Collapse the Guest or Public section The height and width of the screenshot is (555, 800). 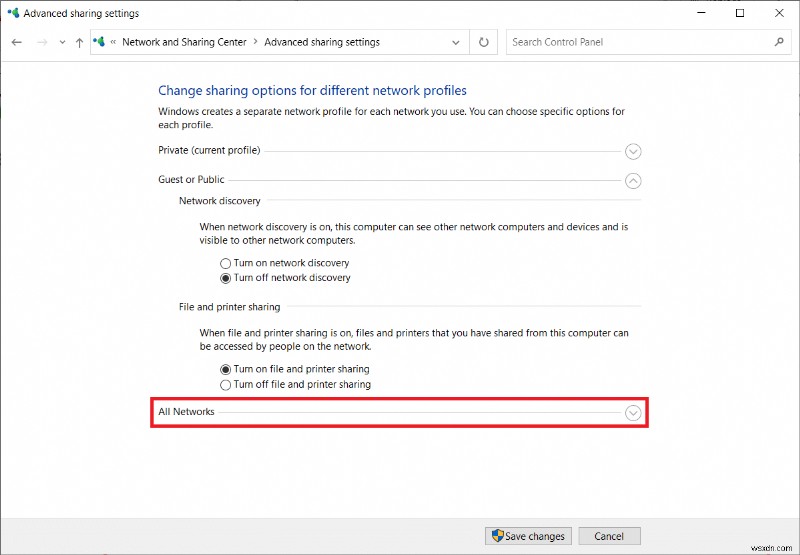[x=633, y=181]
